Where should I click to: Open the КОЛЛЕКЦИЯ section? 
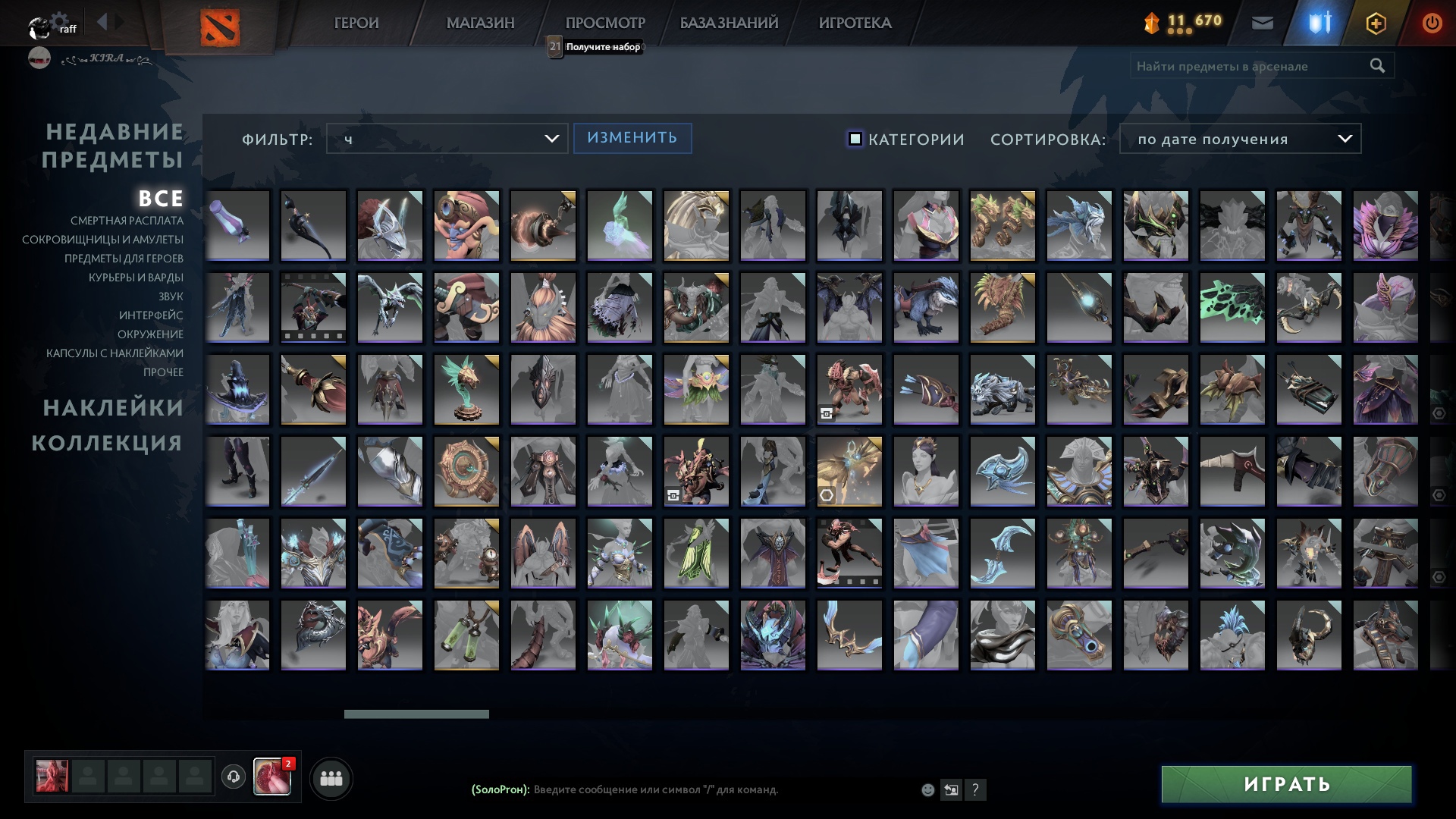pyautogui.click(x=107, y=443)
